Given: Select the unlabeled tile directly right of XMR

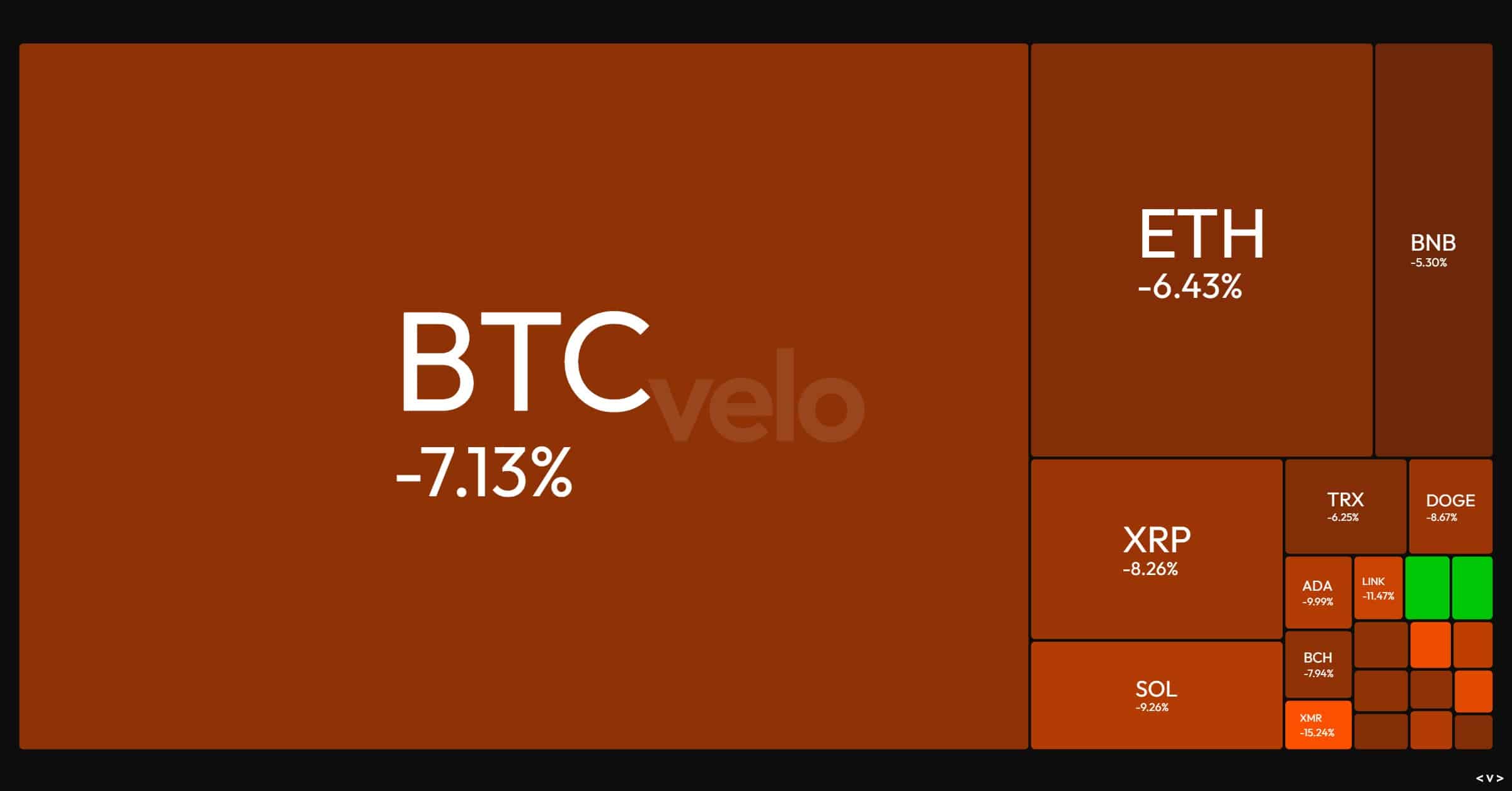Looking at the screenshot, I should point(1380,731).
